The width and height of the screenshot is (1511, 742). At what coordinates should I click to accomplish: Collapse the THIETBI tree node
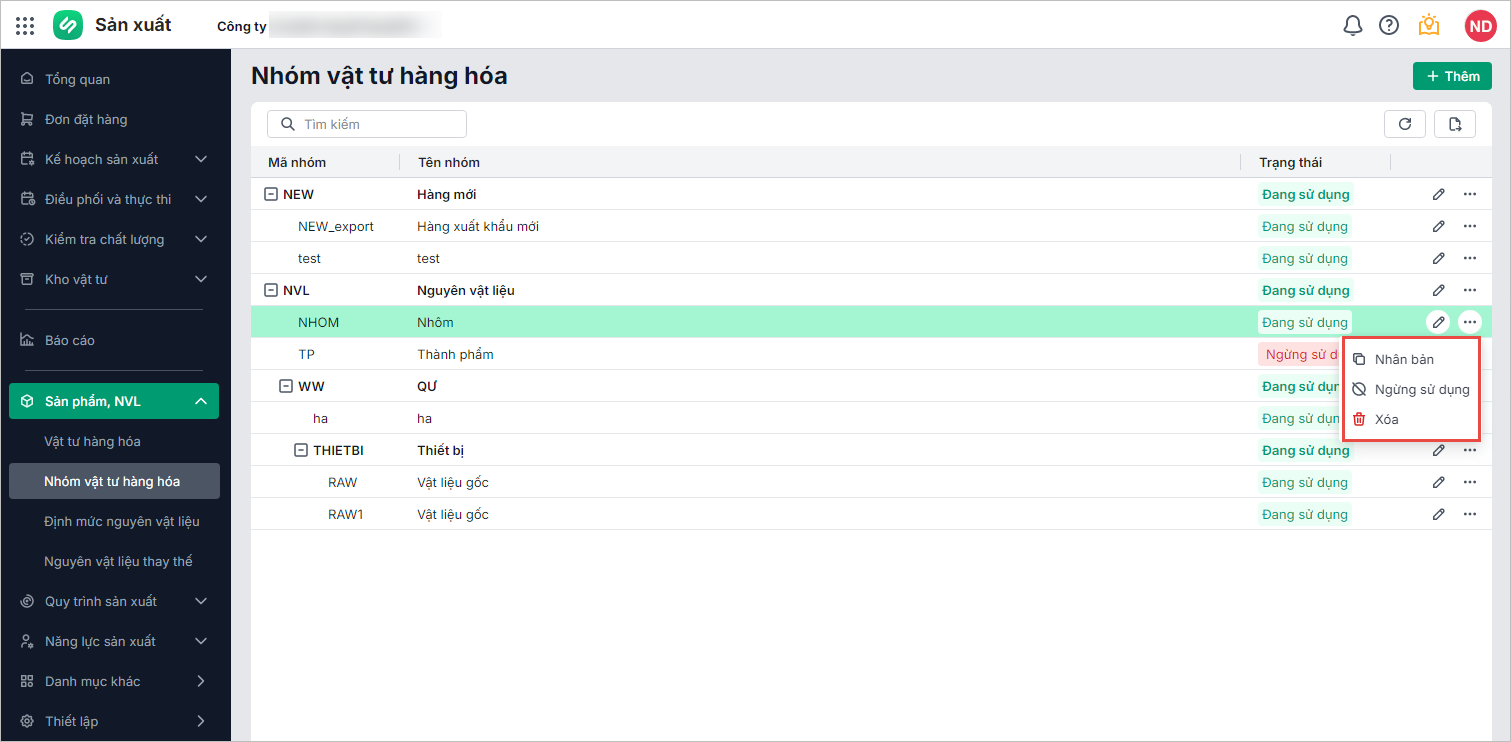(300, 450)
